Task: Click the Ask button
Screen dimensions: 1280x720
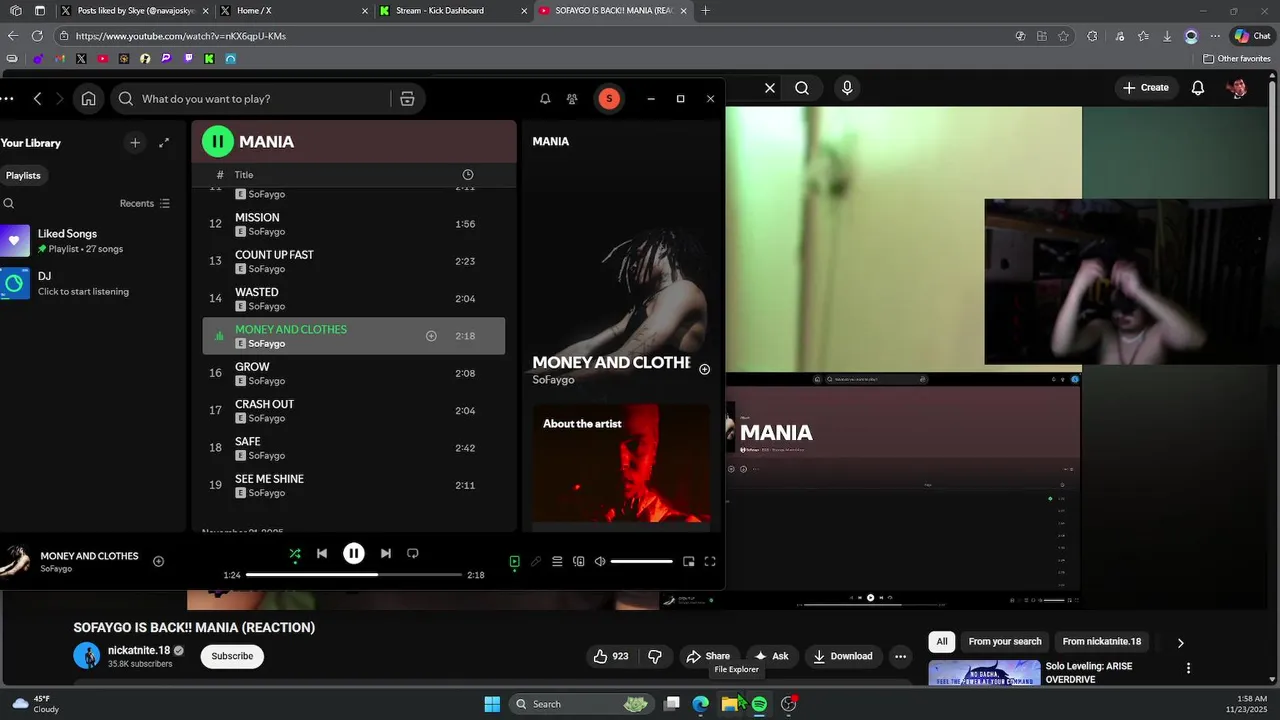Action: (772, 656)
